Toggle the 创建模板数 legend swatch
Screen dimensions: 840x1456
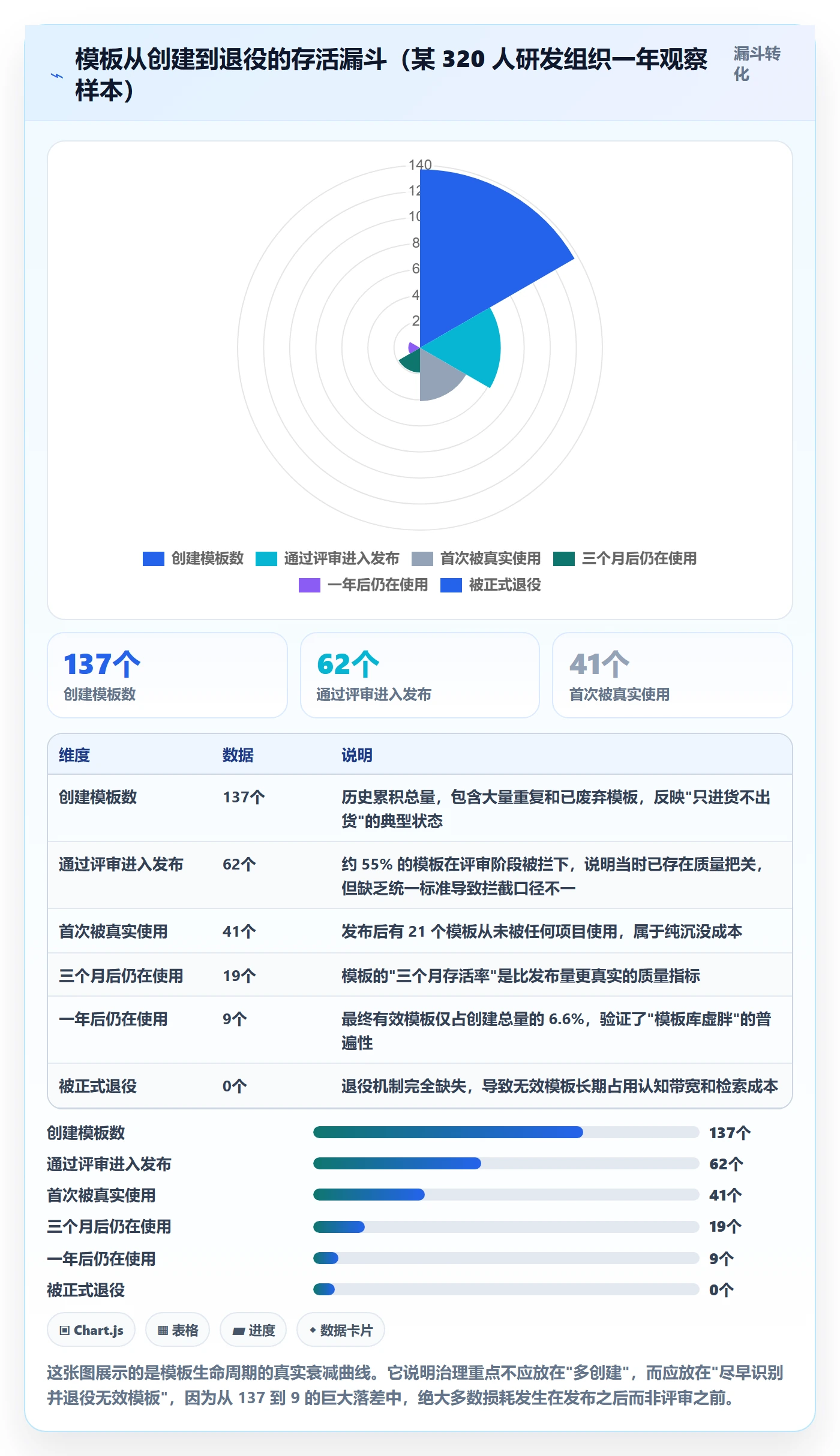coord(154,559)
